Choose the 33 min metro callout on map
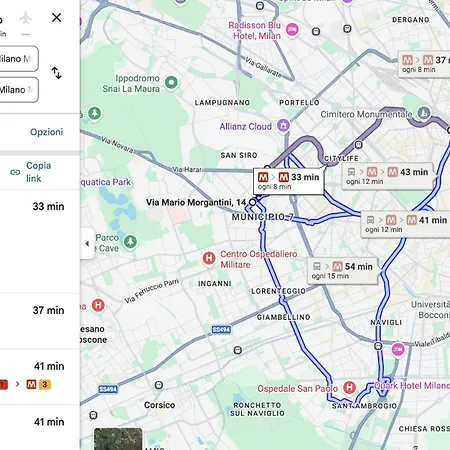This screenshot has width=450, height=450. (x=288, y=181)
